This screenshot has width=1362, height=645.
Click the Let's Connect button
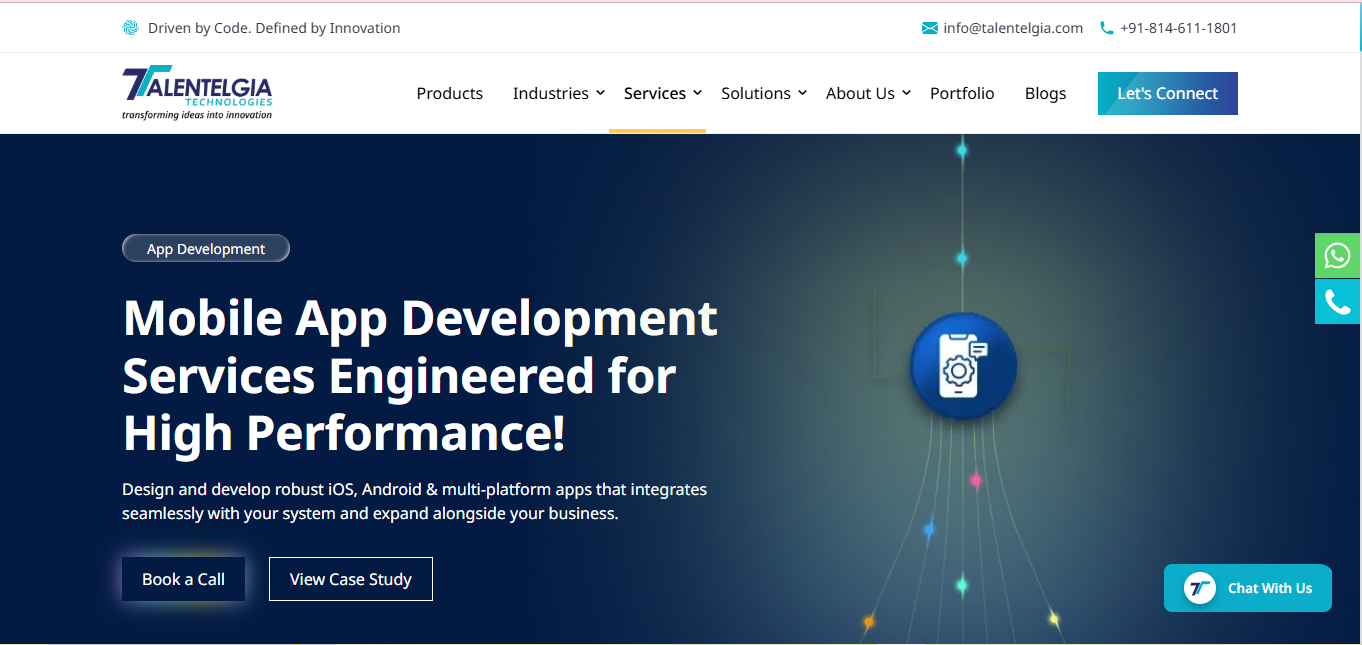[x=1168, y=93]
